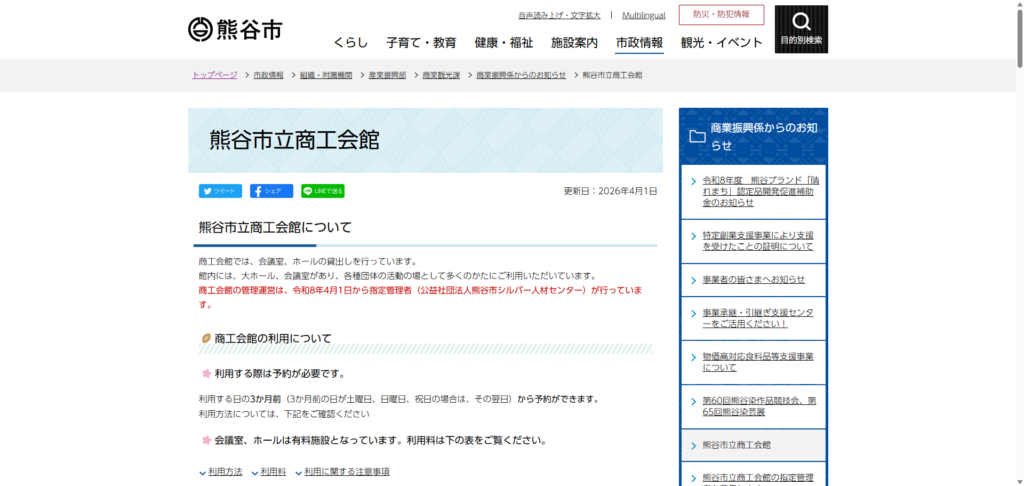Open the 施設案内 menu
The width and height of the screenshot is (1024, 486).
click(x=574, y=43)
